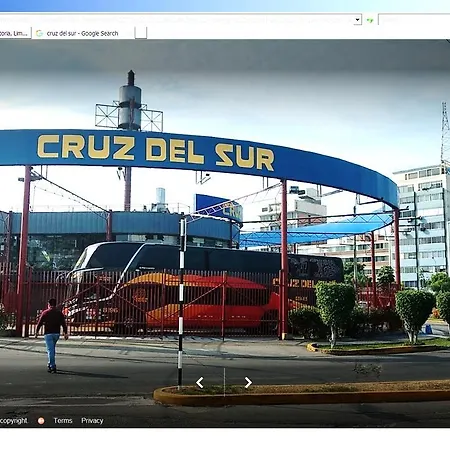450x450 pixels.
Task: Go to previous photo with left chevron
Action: click(x=200, y=382)
